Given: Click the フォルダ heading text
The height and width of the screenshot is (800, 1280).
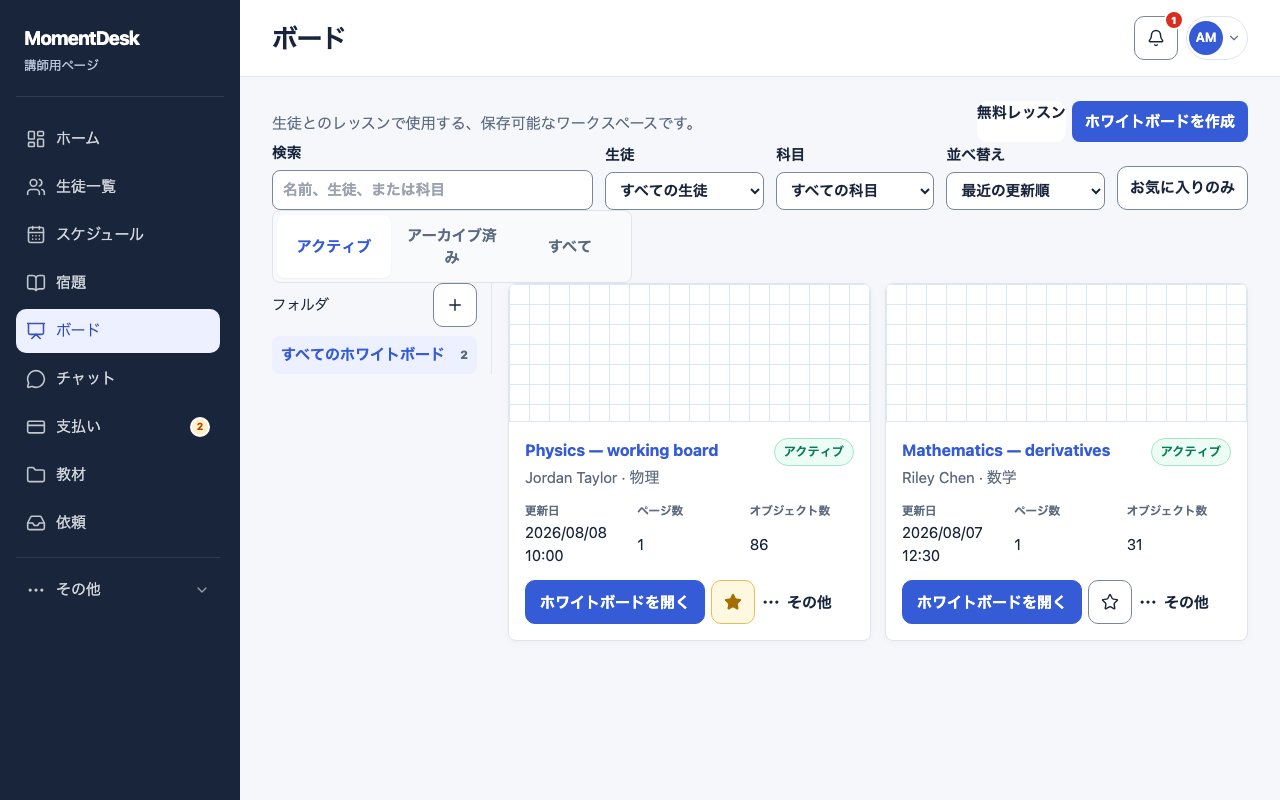Looking at the screenshot, I should [x=300, y=304].
